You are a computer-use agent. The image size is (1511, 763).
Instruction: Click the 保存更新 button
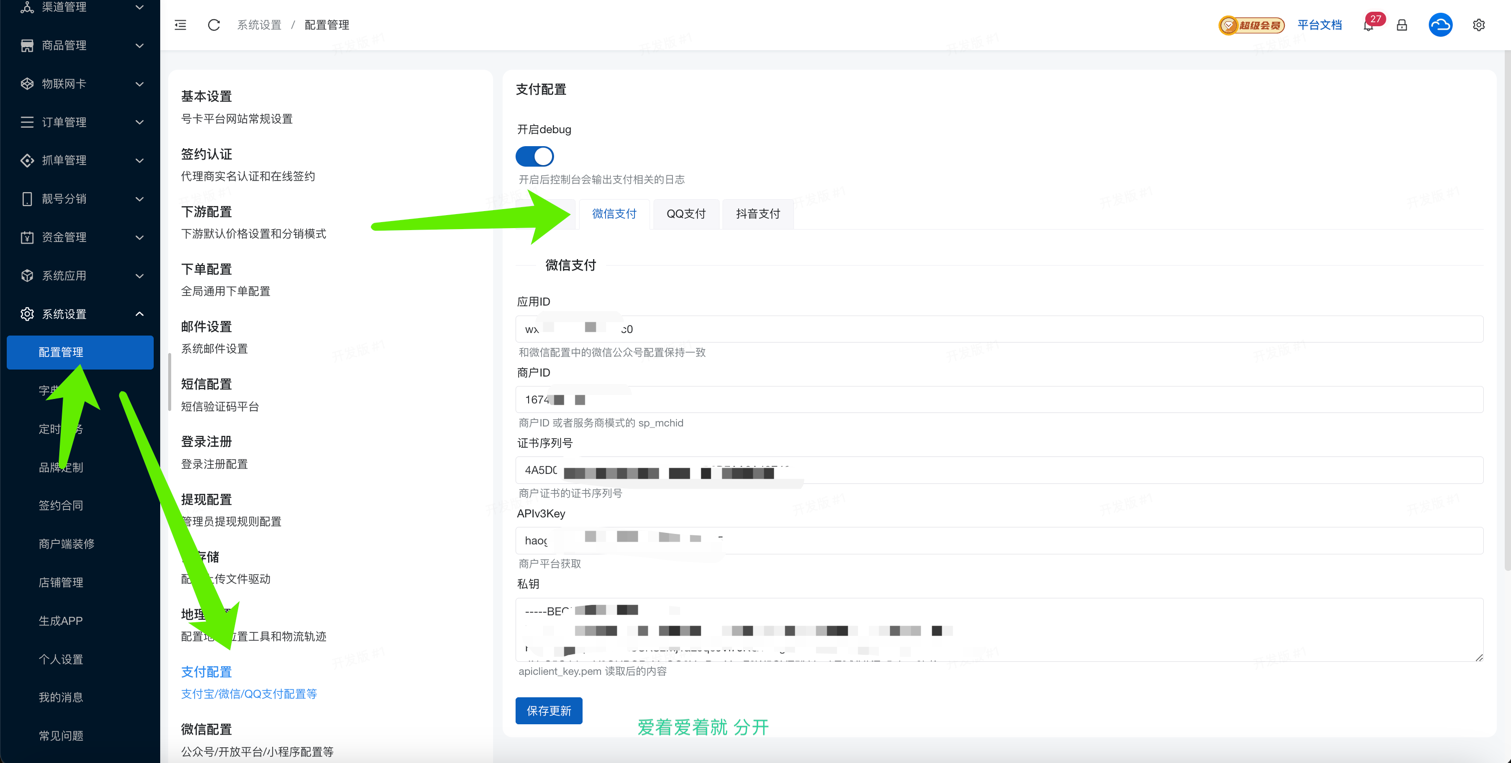pos(549,711)
